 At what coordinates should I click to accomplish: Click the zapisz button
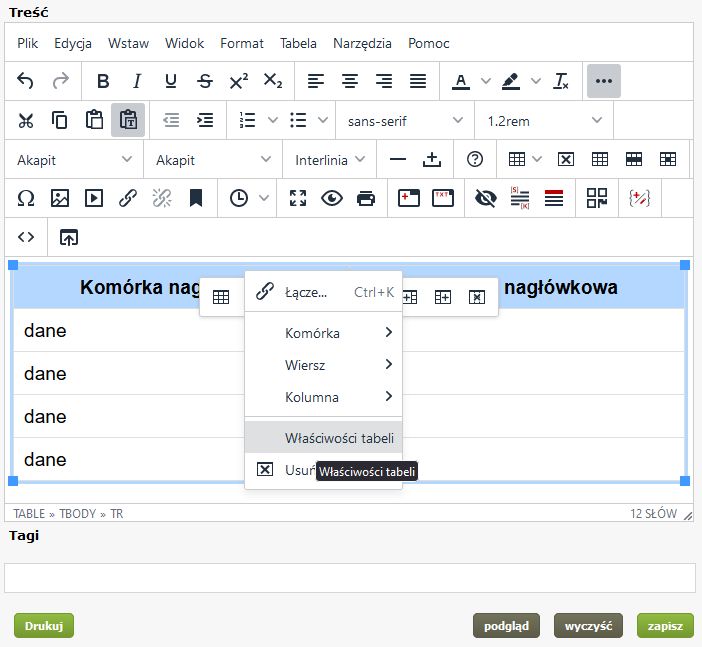pos(664,626)
